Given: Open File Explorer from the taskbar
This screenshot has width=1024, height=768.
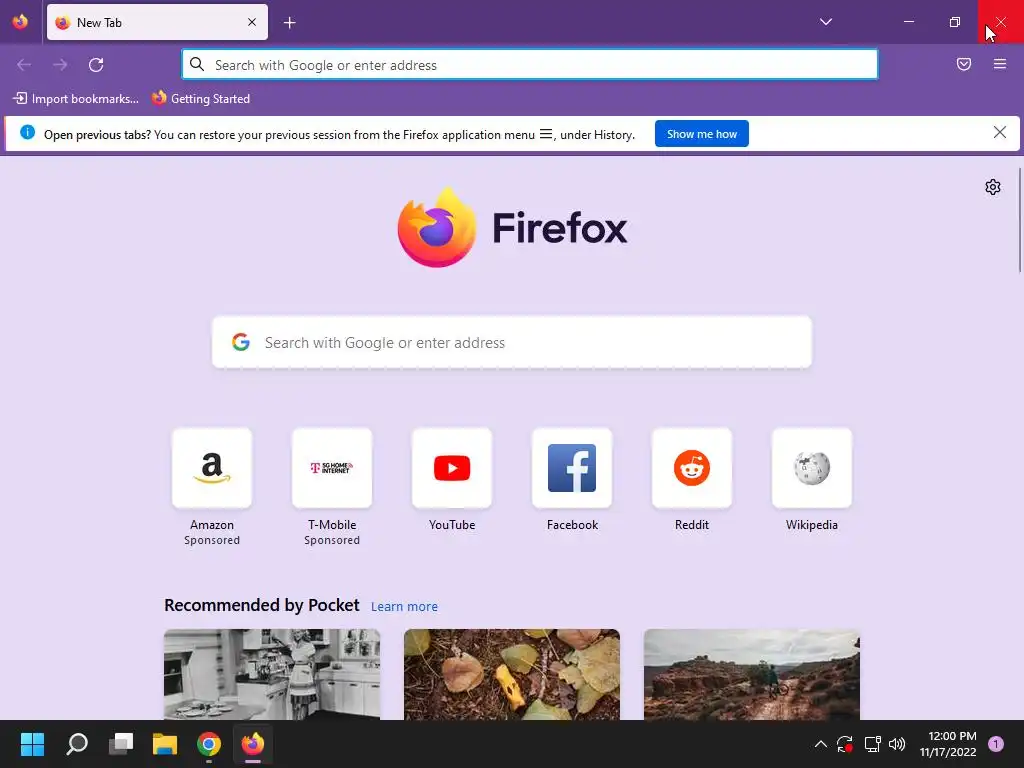Looking at the screenshot, I should click(x=165, y=744).
